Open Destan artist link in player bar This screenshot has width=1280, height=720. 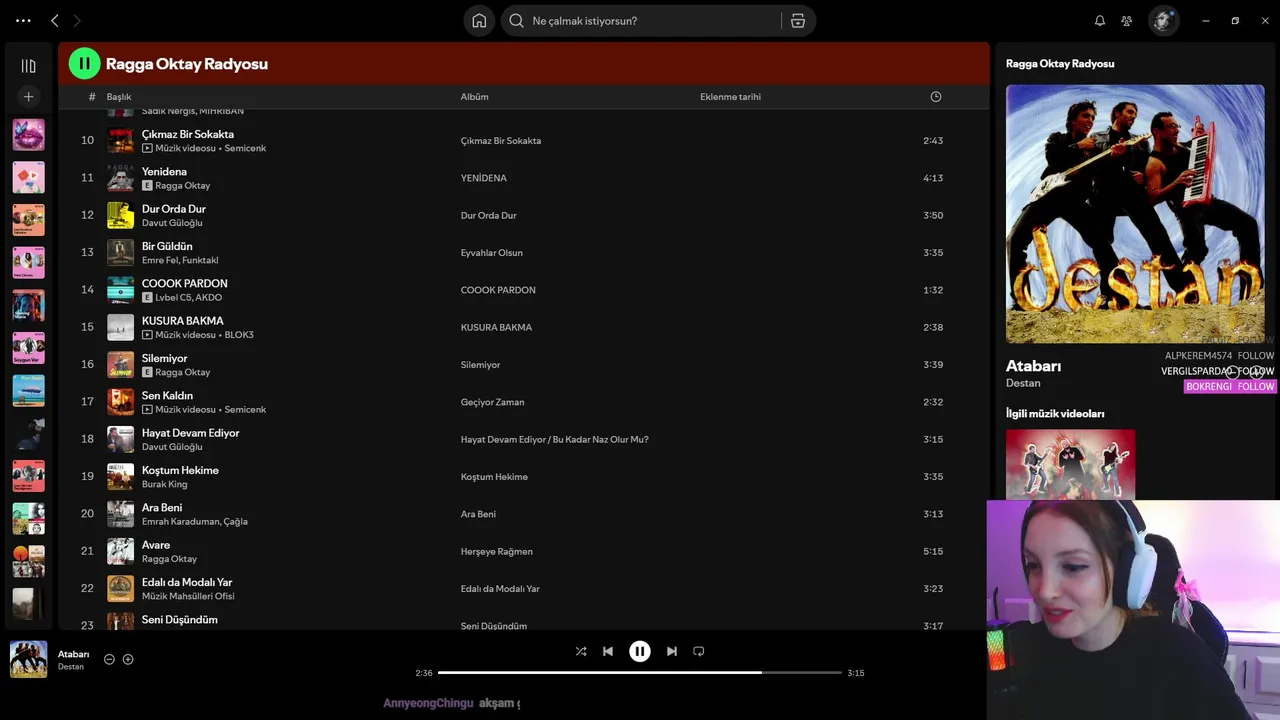coord(71,667)
